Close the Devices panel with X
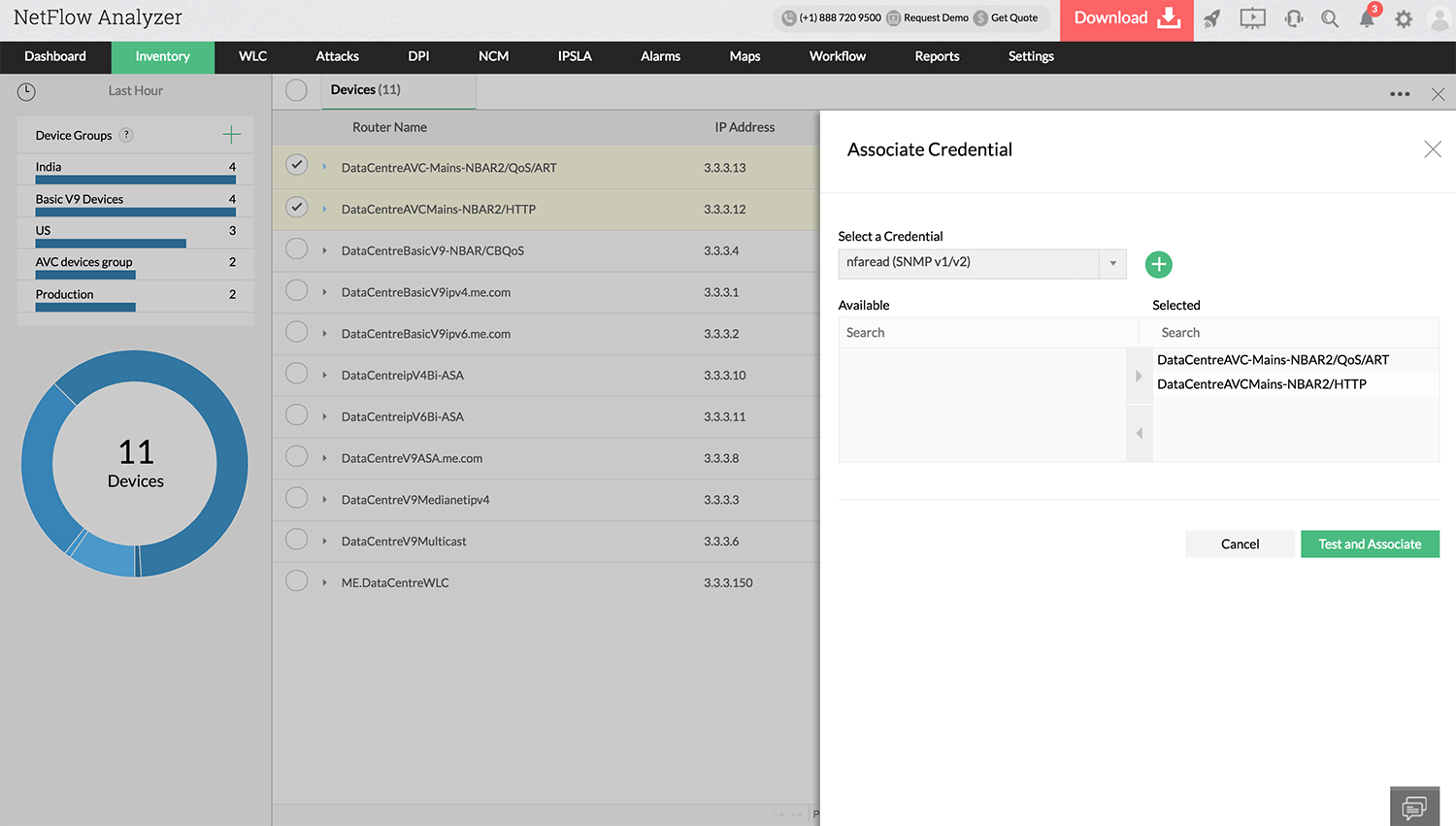 [x=1438, y=94]
